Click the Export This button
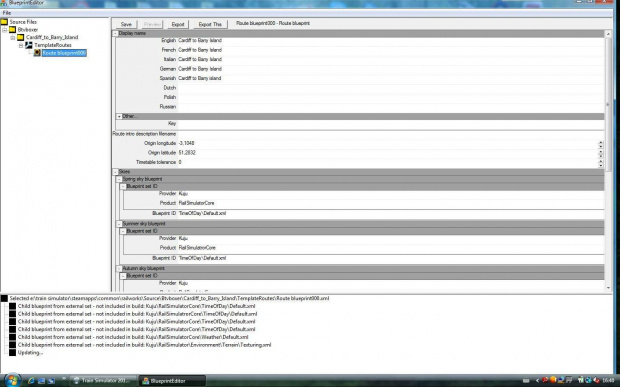Screen dimensions: 620x387 210,24
